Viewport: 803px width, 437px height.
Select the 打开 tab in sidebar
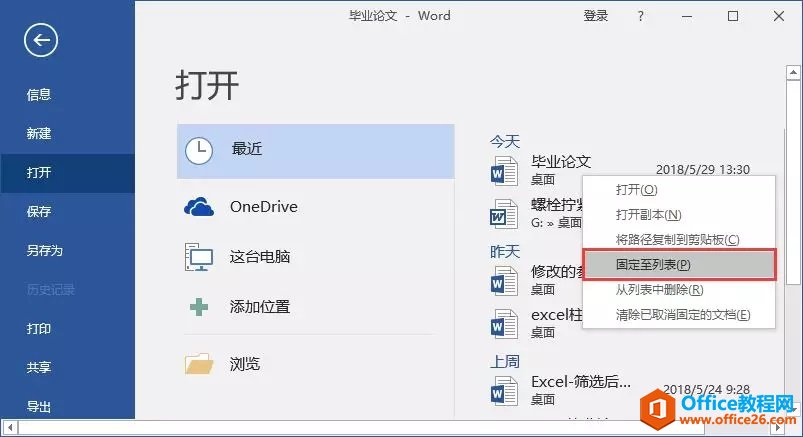(67, 173)
